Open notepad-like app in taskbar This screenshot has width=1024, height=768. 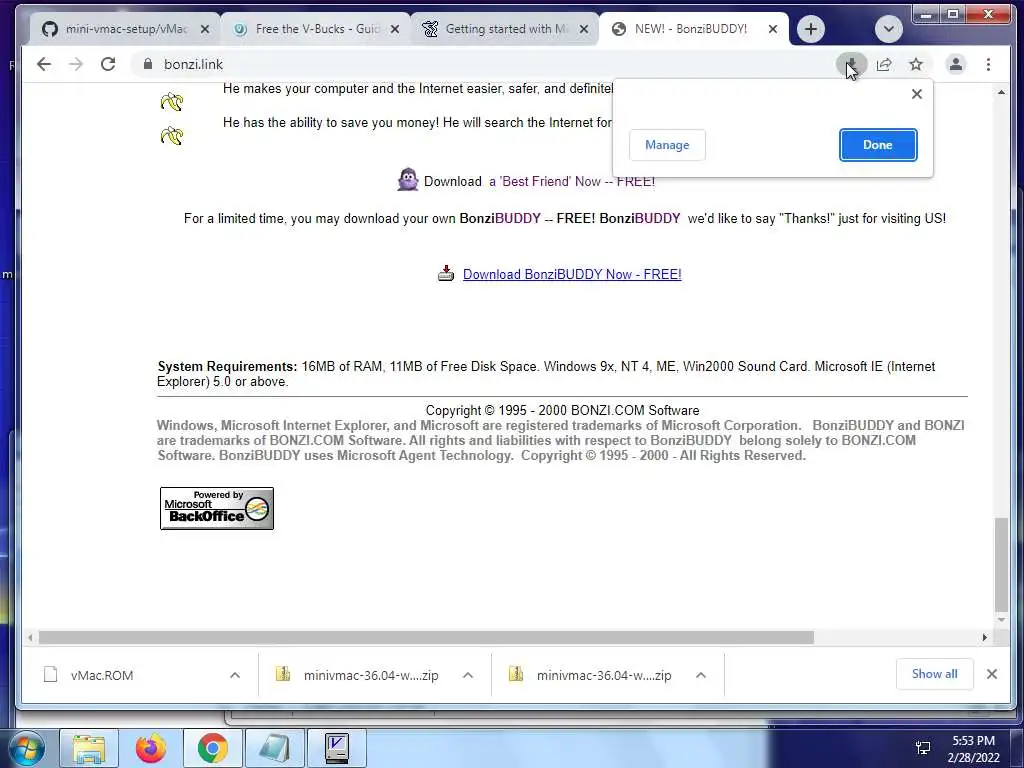275,748
